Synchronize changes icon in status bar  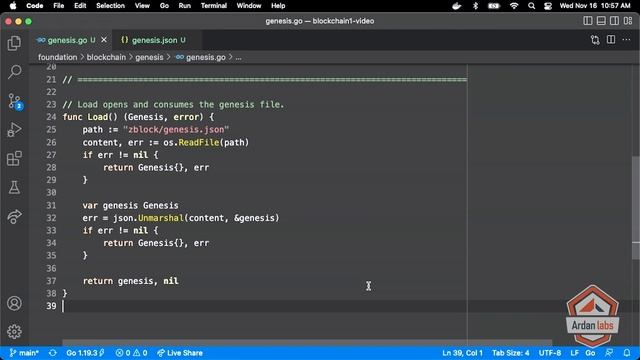53,353
